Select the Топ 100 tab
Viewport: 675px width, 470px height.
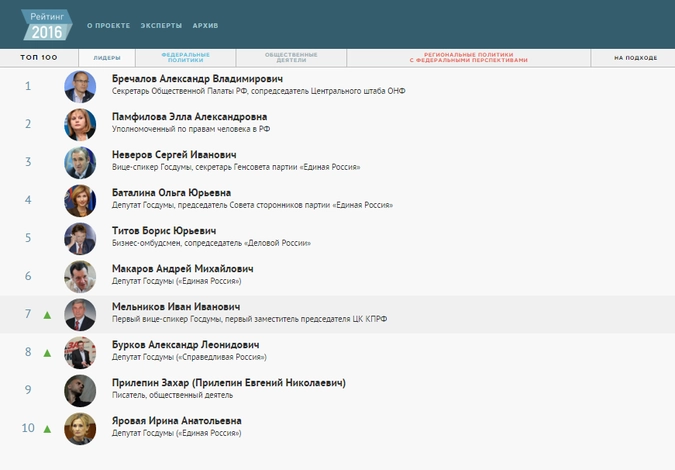(39, 58)
